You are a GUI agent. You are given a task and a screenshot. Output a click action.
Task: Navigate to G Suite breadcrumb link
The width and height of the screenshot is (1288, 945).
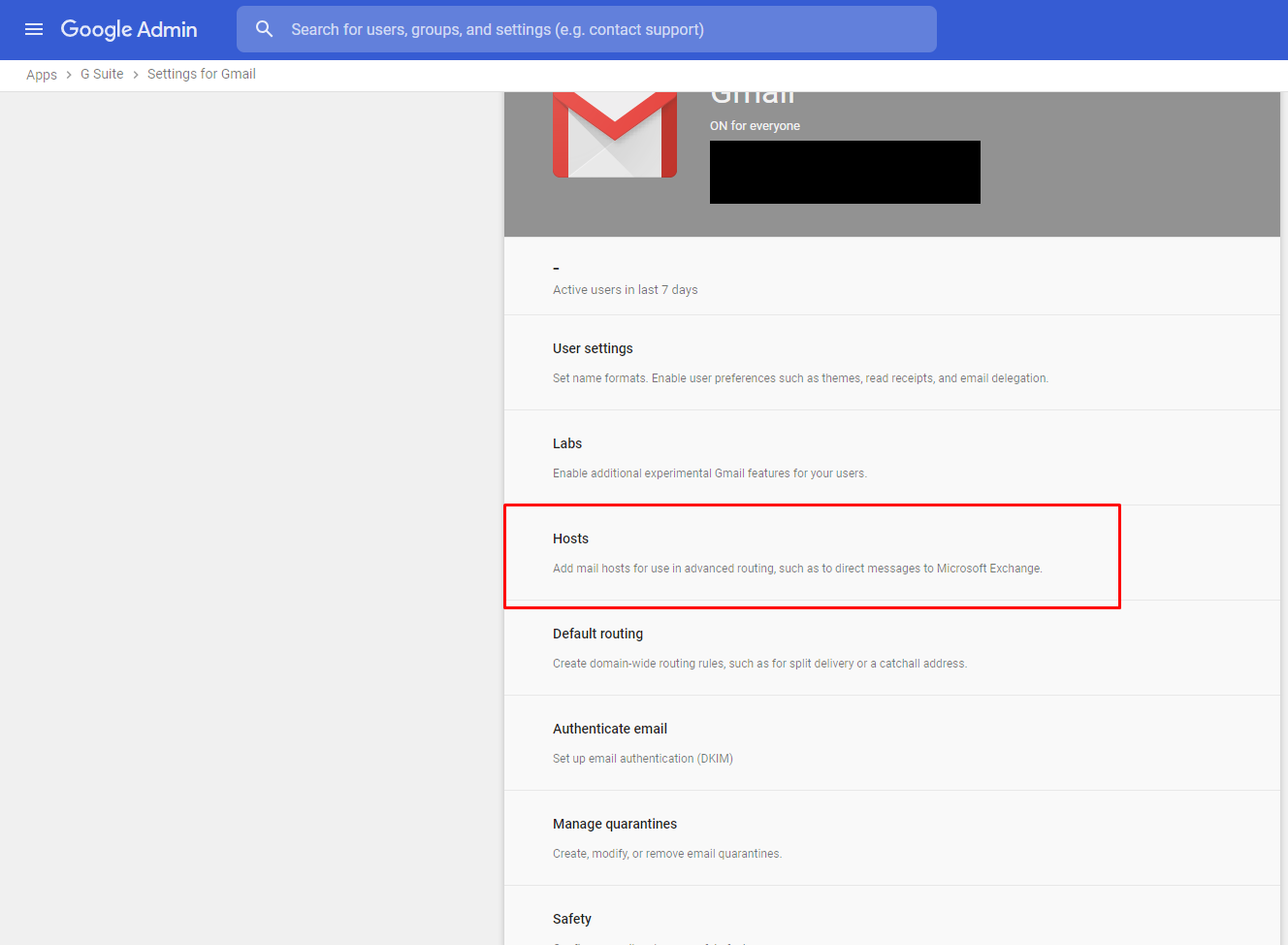[102, 74]
